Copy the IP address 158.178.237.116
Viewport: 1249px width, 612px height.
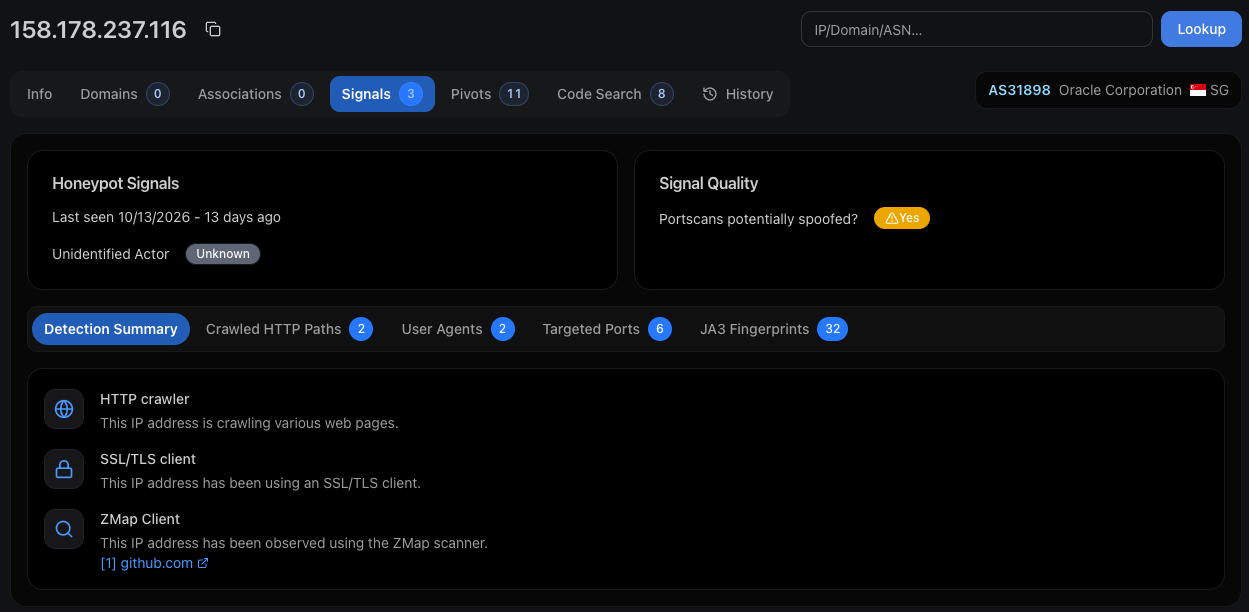213,30
